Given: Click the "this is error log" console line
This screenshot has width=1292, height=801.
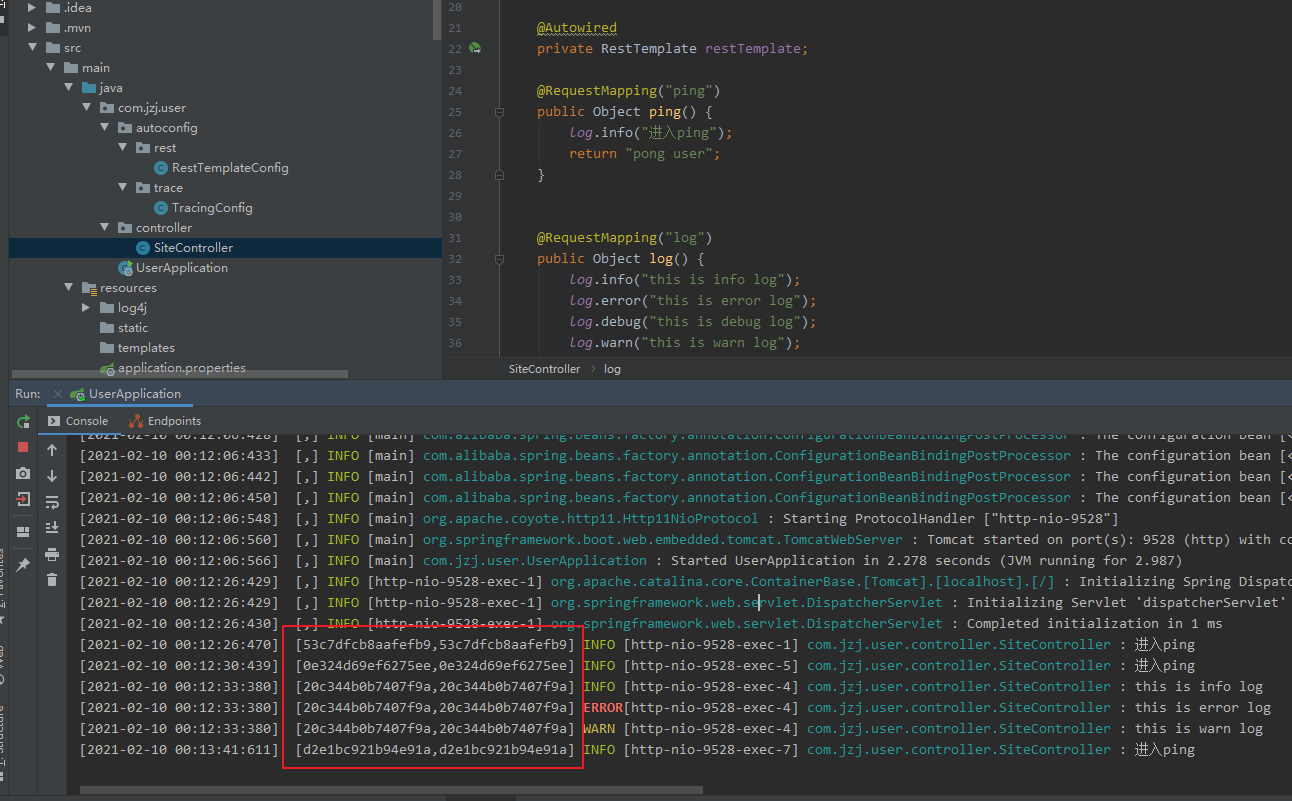Looking at the screenshot, I should click(x=1203, y=708).
